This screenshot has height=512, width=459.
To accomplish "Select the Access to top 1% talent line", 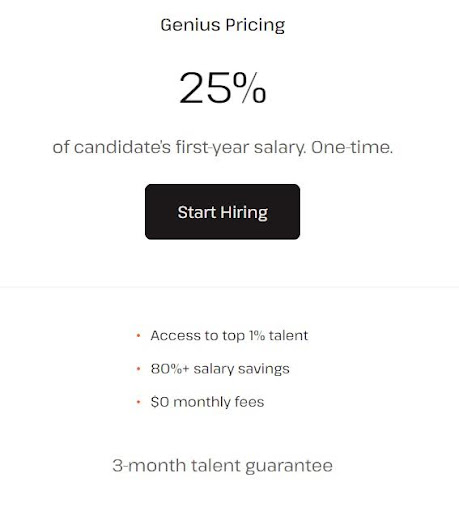I will coord(229,336).
